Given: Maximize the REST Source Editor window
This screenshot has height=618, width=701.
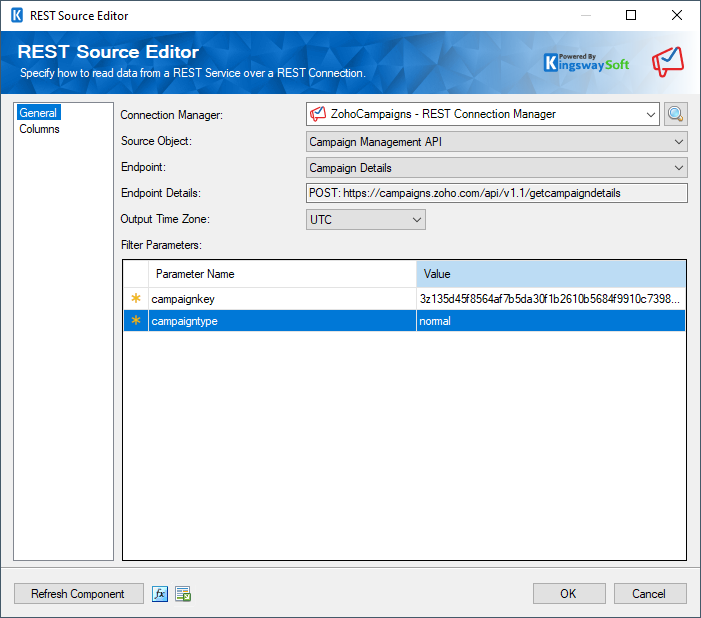Looking at the screenshot, I should pos(631,15).
